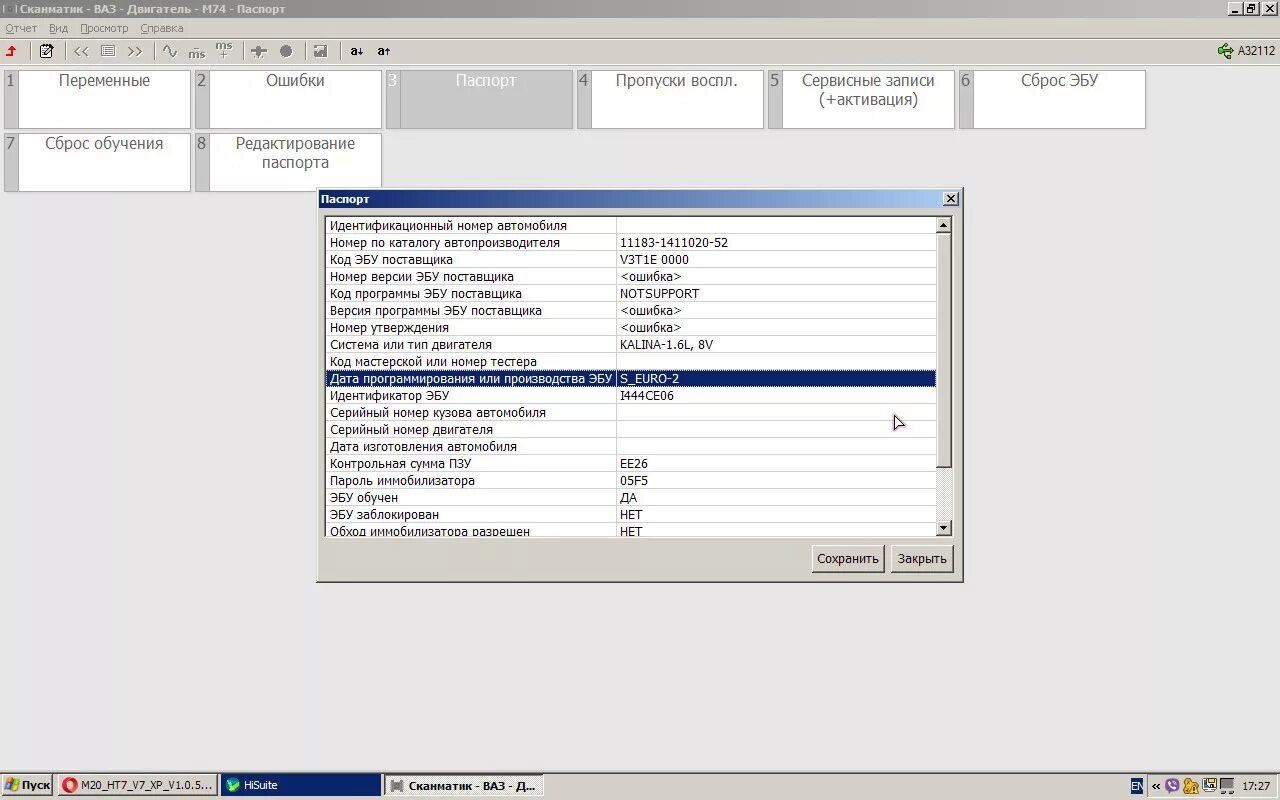Screen dimensions: 1280x800
Task: Select row Контрольная сумма ПЗУ
Action: point(631,464)
